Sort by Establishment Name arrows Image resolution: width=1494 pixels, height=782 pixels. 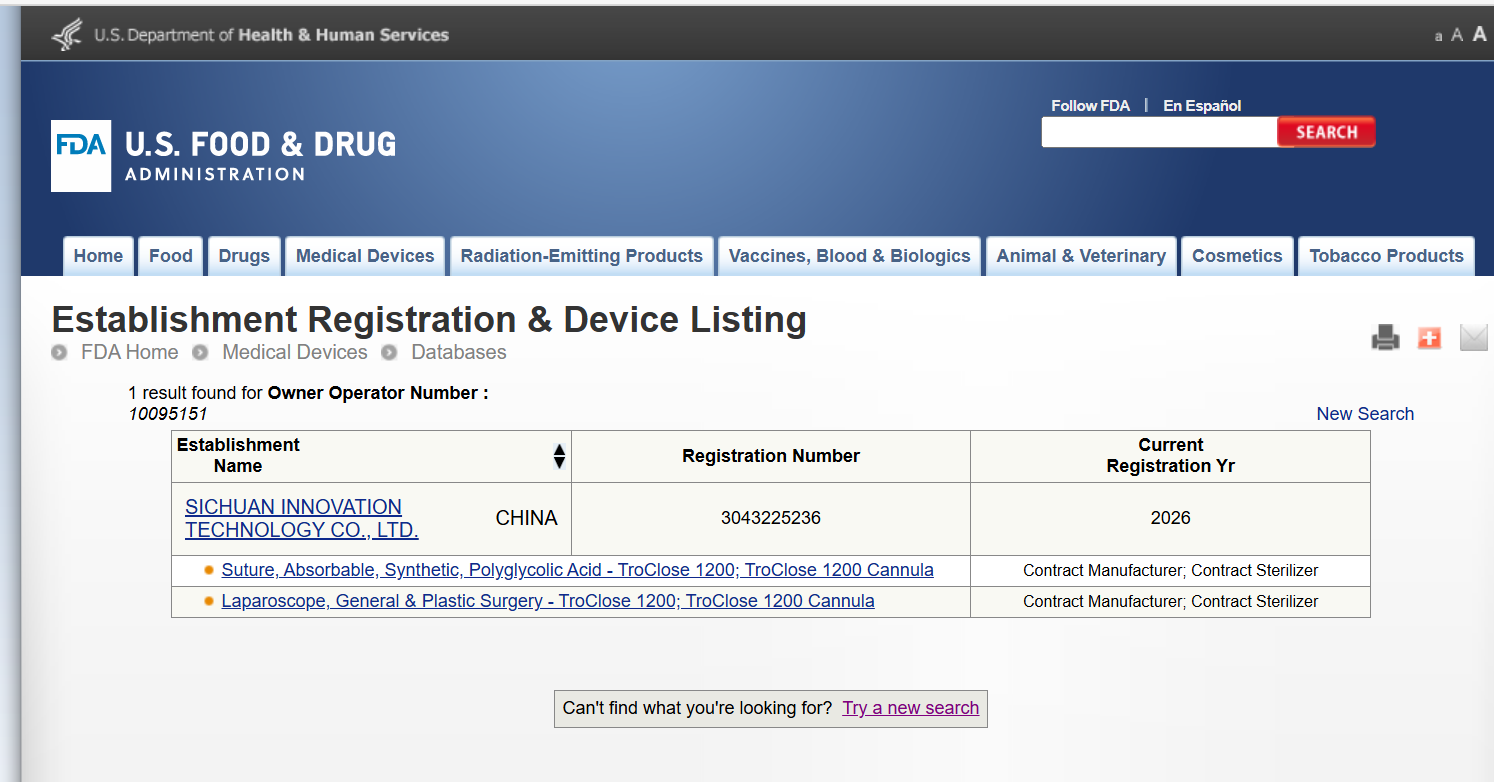pos(559,456)
